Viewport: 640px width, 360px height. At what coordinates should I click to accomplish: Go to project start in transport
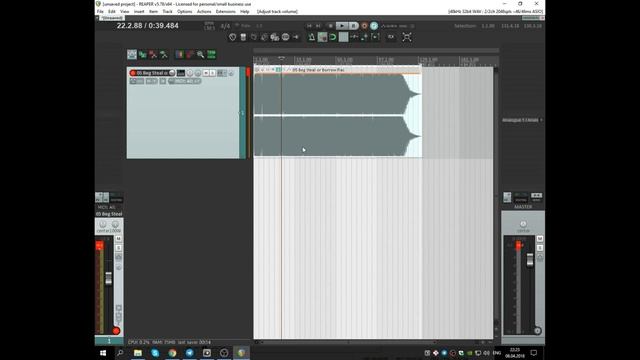pos(309,26)
